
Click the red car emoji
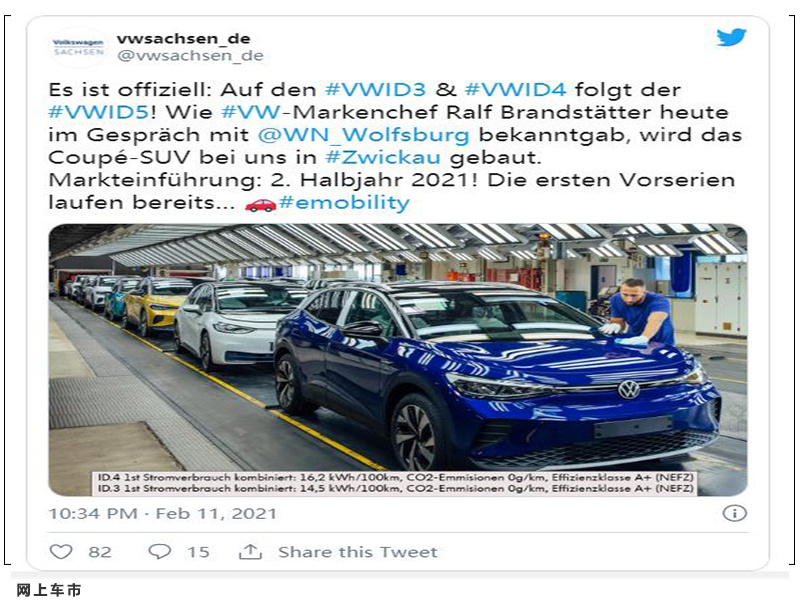coord(260,204)
